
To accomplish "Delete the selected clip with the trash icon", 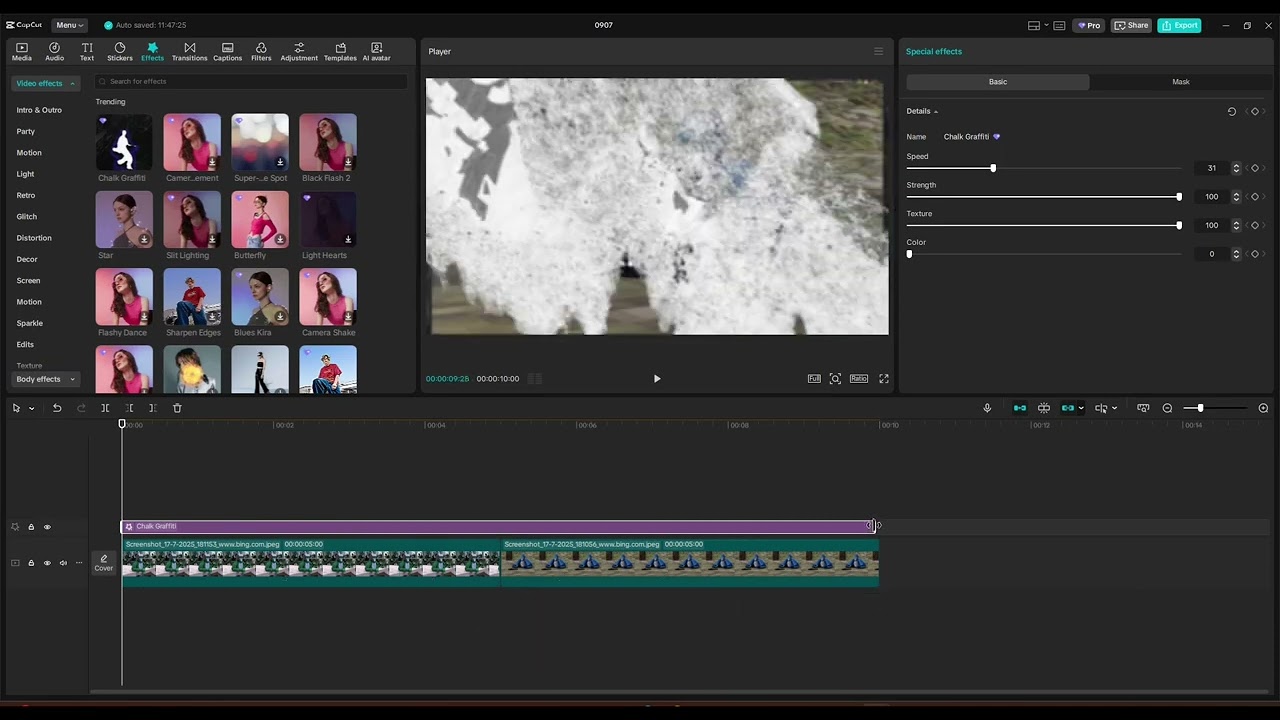I will [177, 408].
